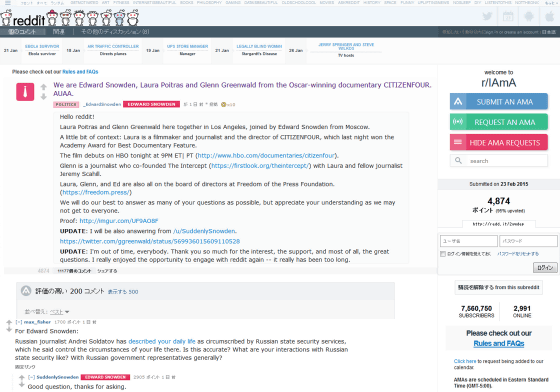
Task: Open the imgur proof link
Action: (119, 221)
